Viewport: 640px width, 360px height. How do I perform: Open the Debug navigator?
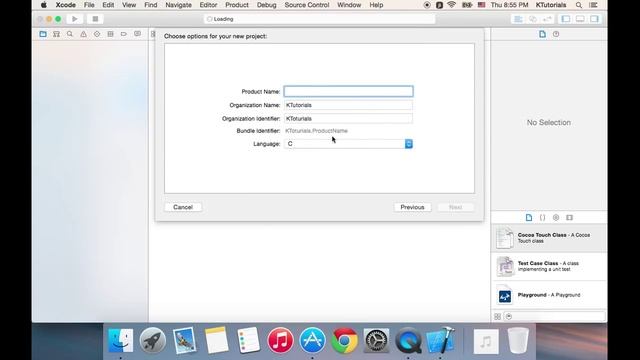click(110, 34)
